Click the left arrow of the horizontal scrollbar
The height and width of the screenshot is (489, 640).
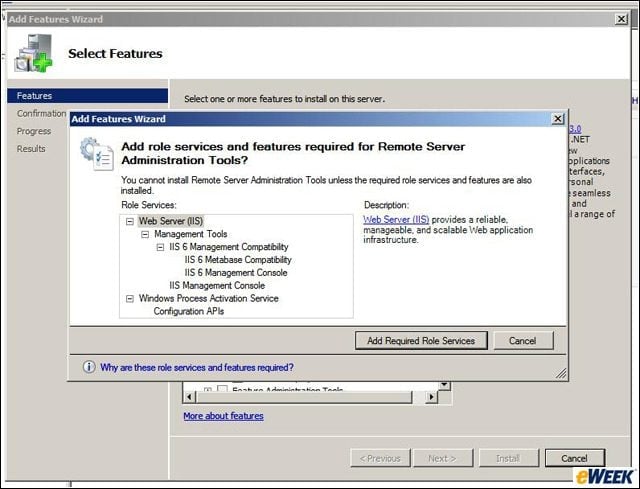189,397
